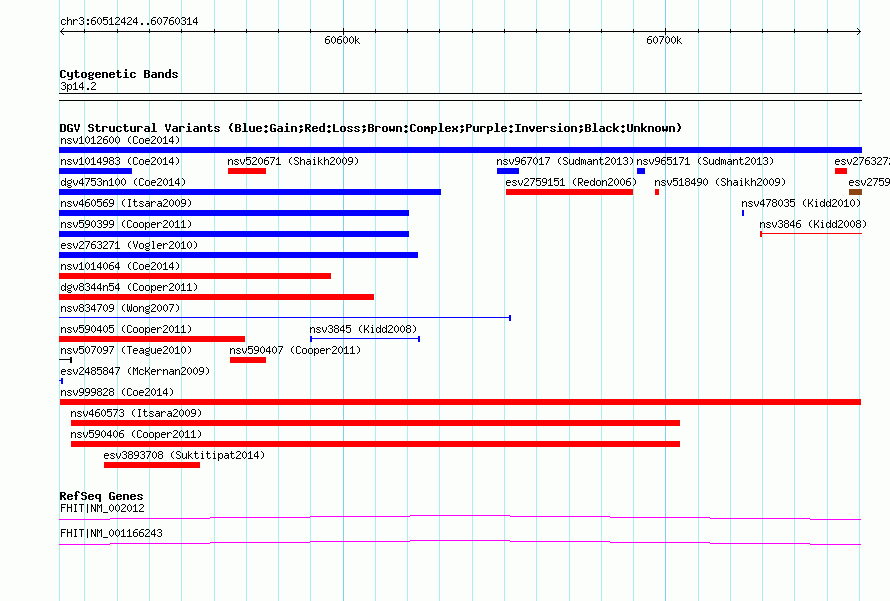This screenshot has height=601, width=890.
Task: Click the 3p14.2 cytogenetic band label
Action: [x=78, y=86]
